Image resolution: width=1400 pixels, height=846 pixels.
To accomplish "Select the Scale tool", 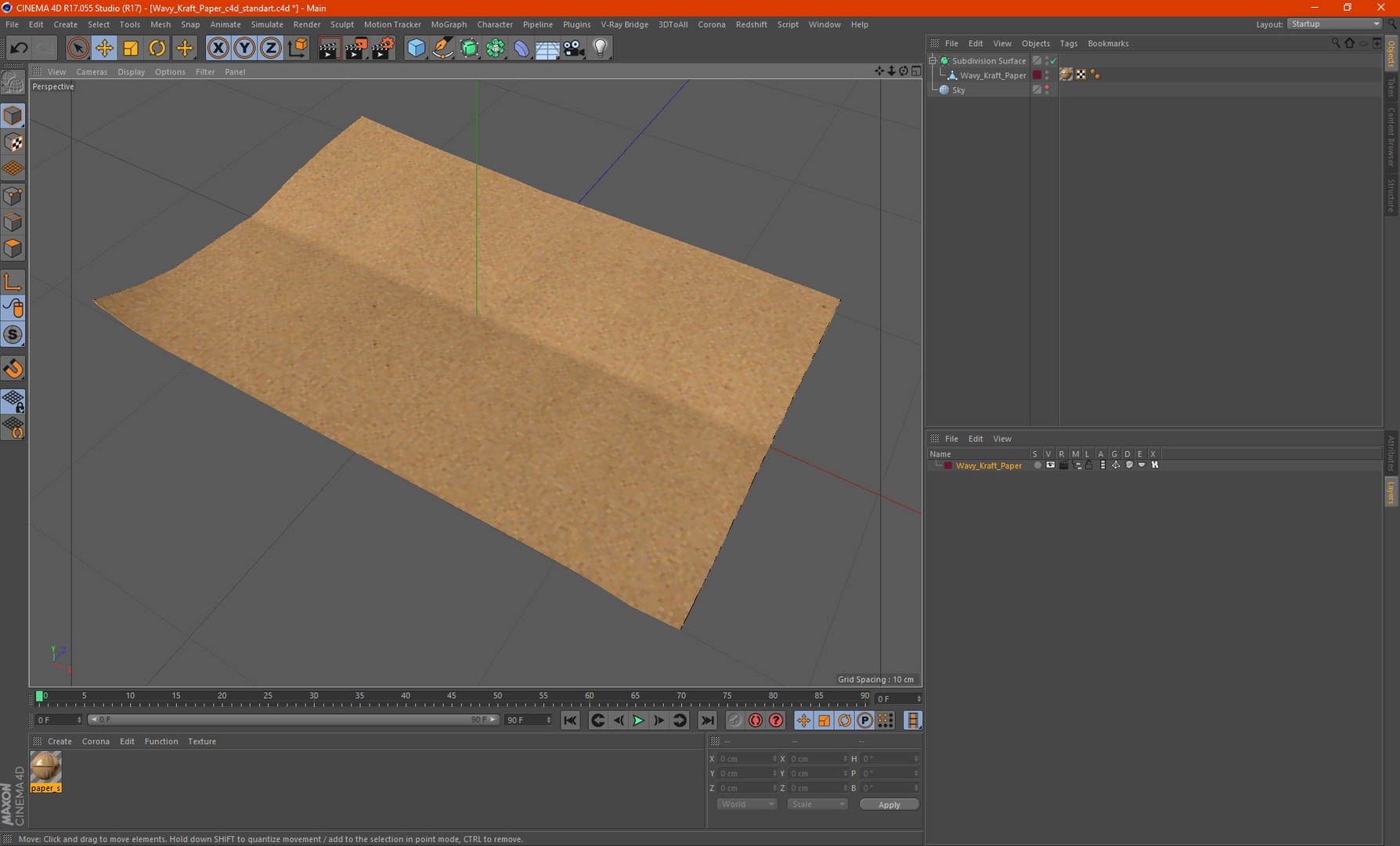I will coord(131,49).
